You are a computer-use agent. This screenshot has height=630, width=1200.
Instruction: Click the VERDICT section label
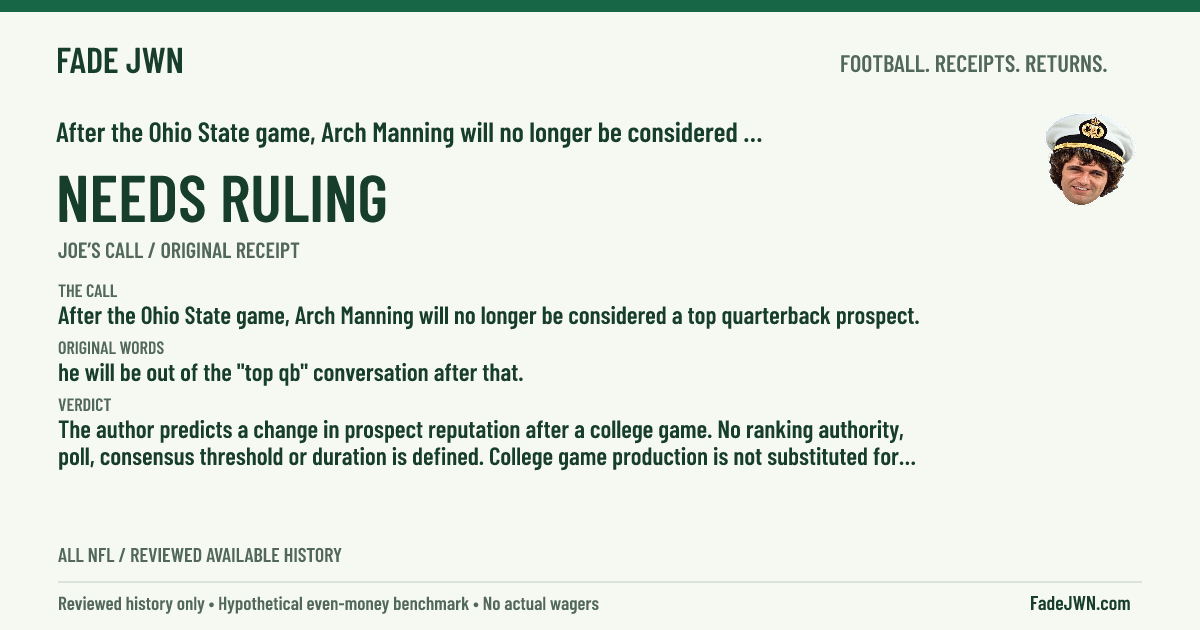coord(84,405)
